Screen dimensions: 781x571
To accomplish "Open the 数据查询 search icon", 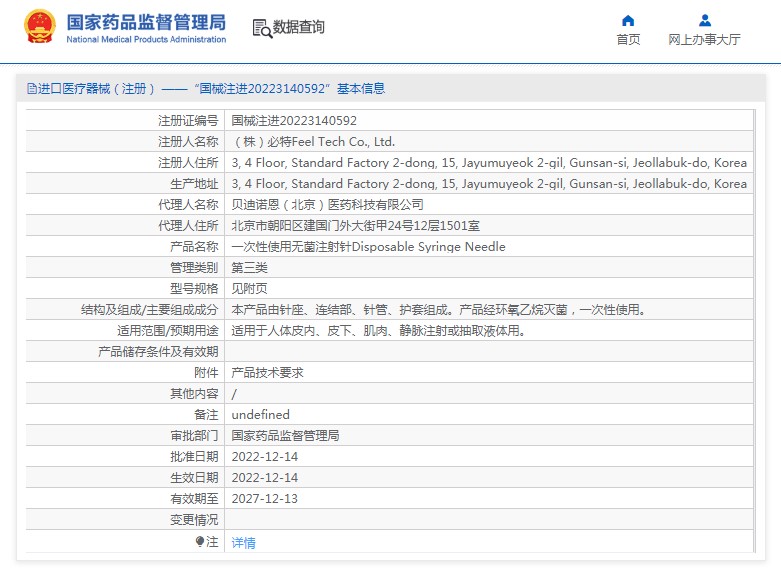I will [262, 28].
